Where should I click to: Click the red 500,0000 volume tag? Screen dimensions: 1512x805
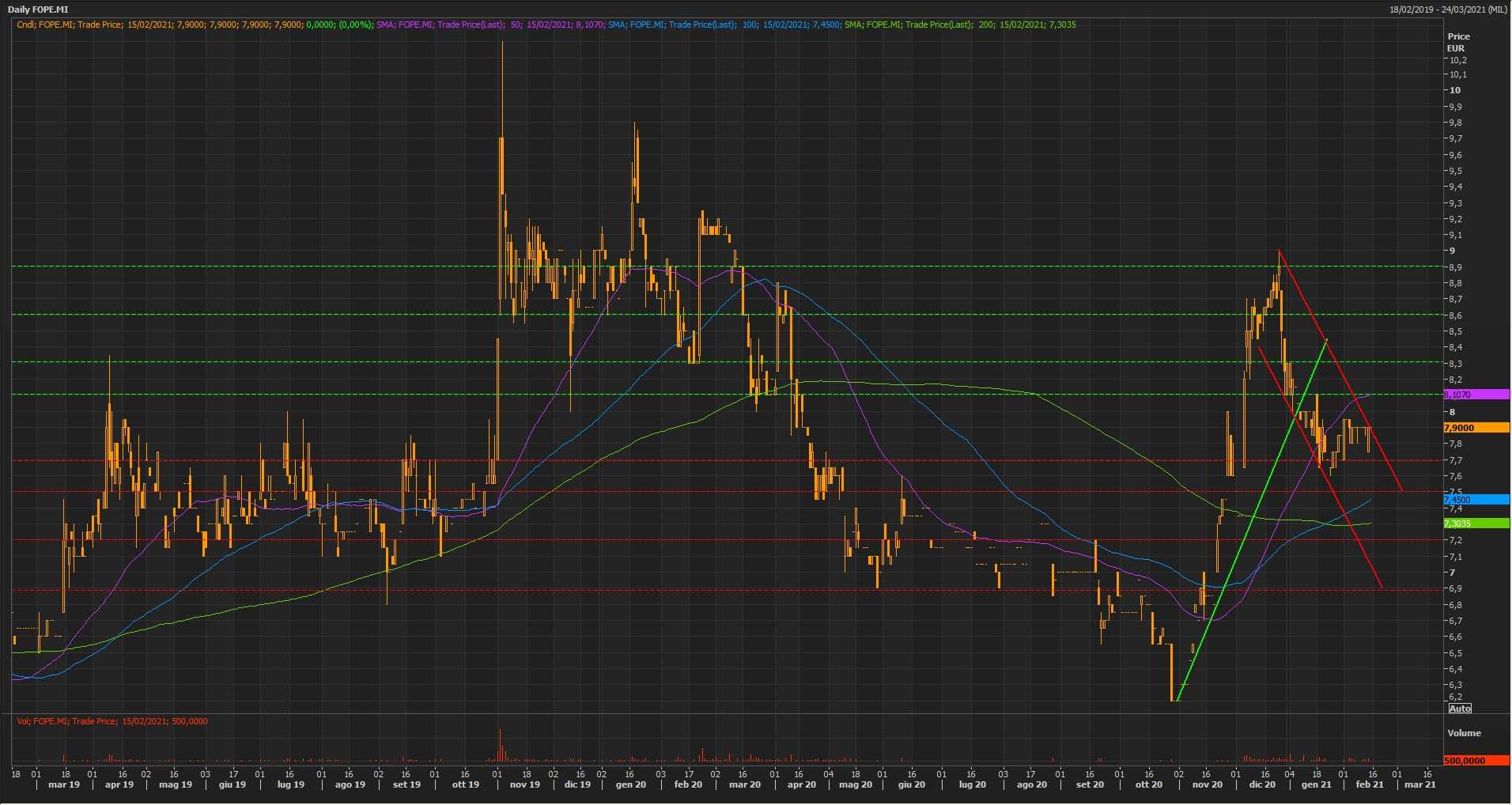point(1476,761)
